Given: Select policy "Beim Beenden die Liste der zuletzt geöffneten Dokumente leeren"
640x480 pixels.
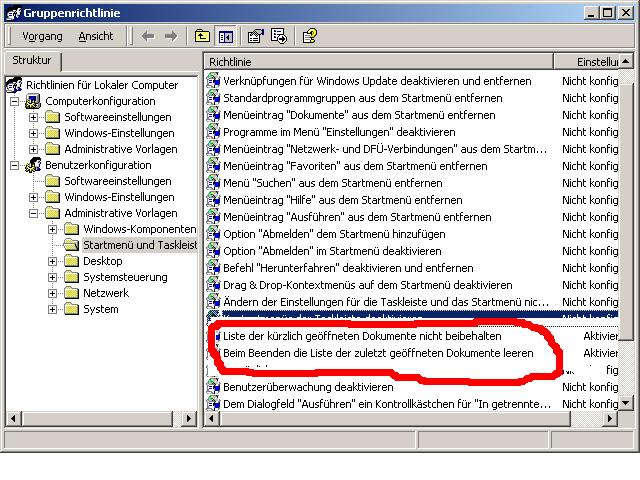Looking at the screenshot, I should click(378, 353).
